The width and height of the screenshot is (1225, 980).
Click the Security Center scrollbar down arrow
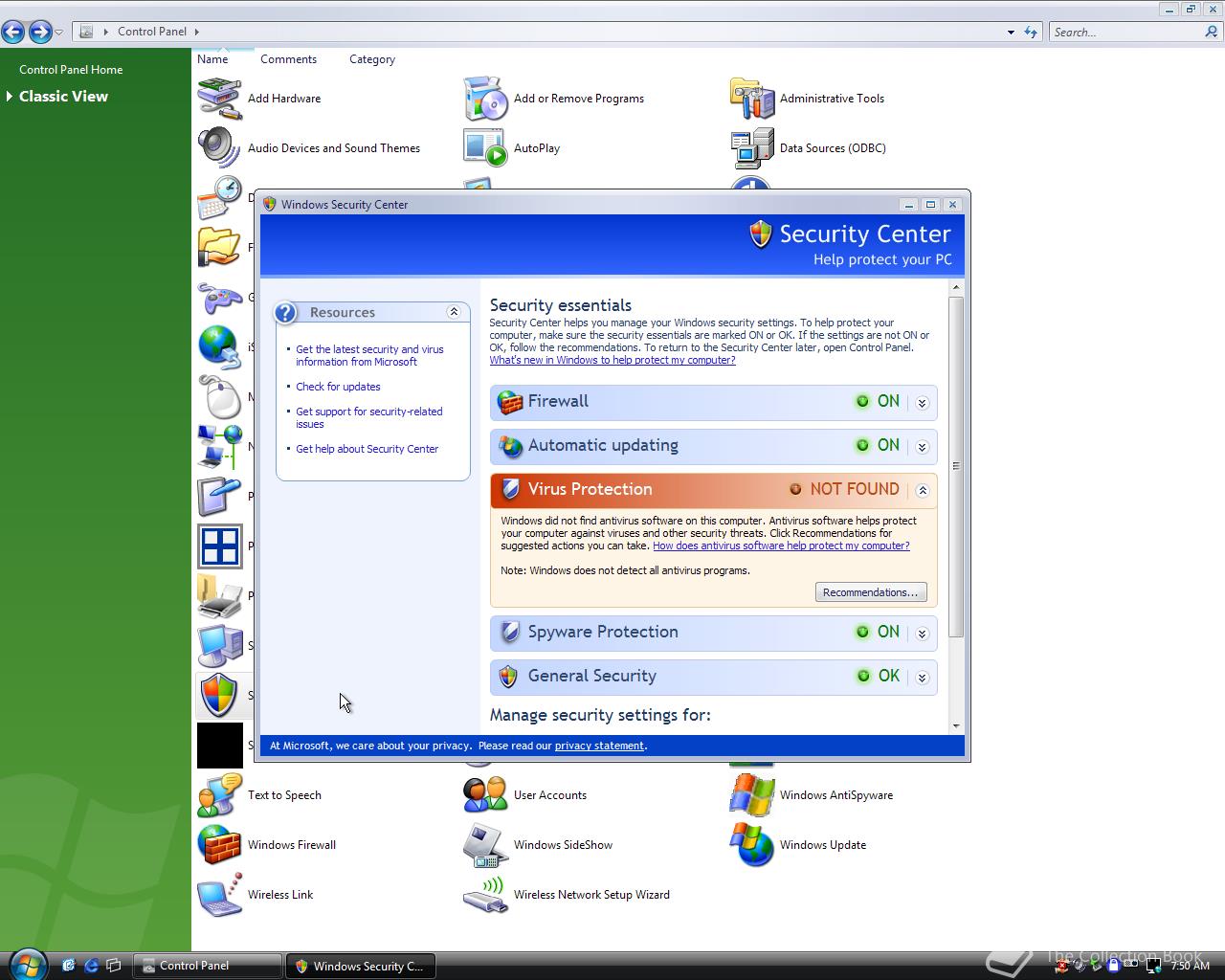(x=957, y=726)
